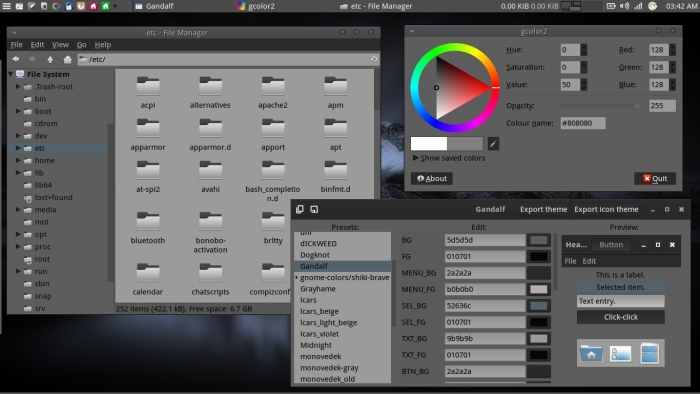Click Export theme in Gandalf

pos(543,209)
